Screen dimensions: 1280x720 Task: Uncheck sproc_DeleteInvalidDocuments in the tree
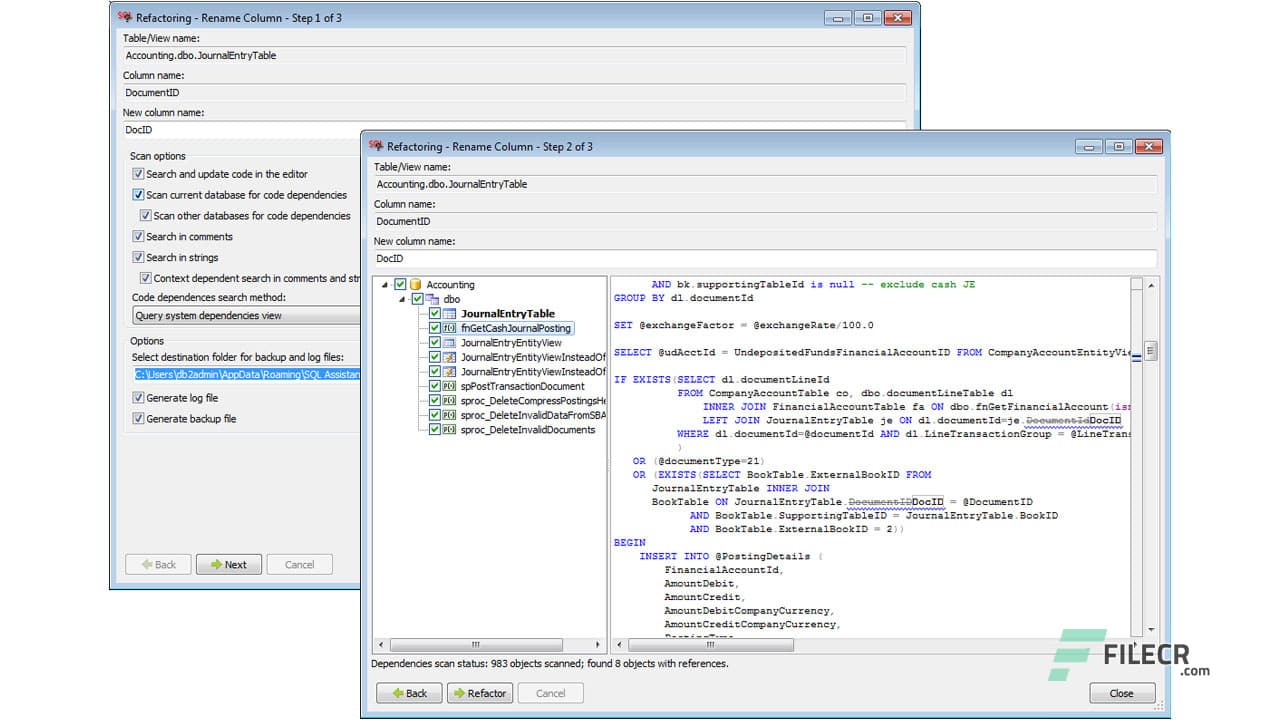436,429
